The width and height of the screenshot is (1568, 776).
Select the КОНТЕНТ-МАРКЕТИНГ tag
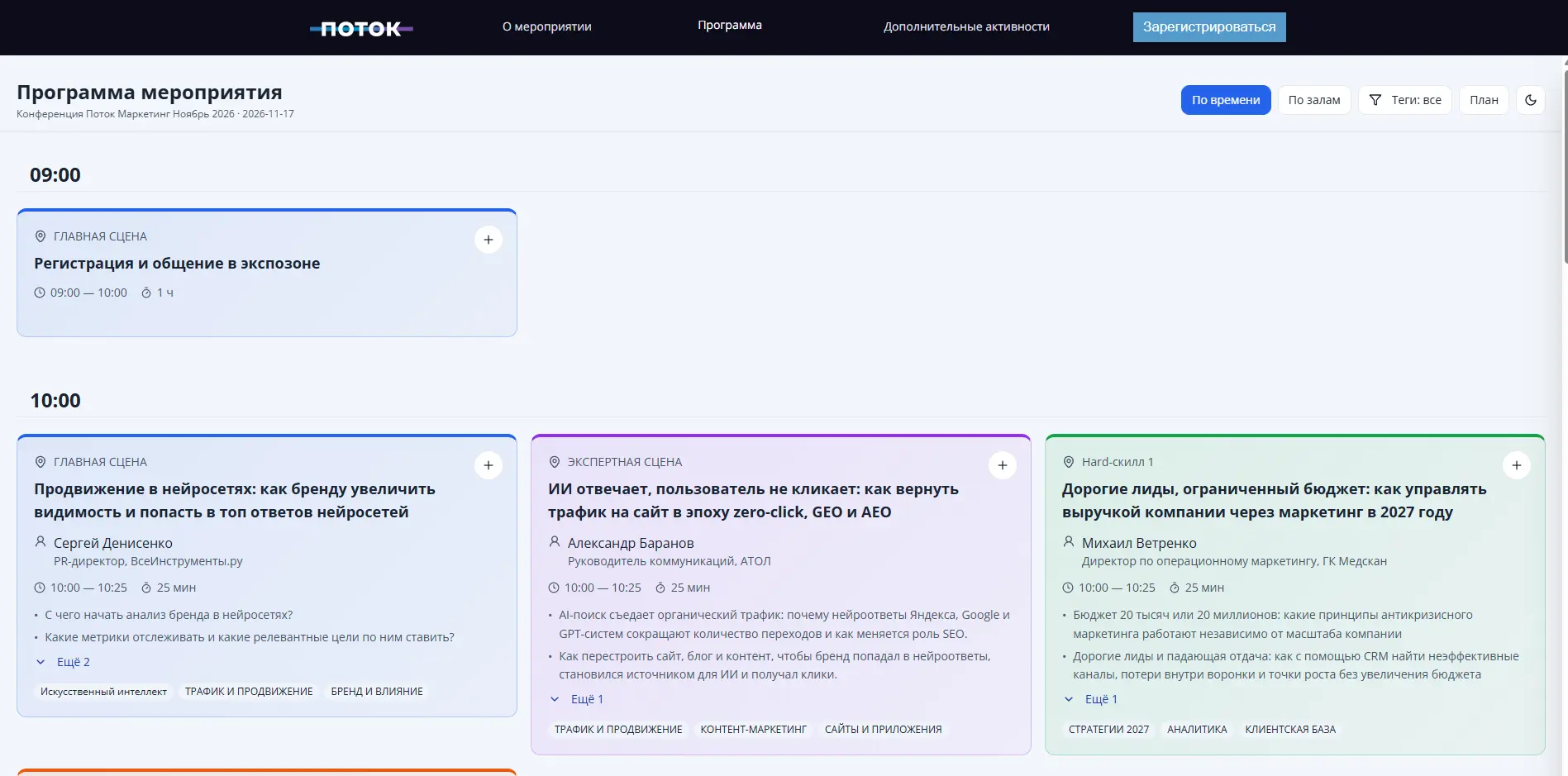click(x=754, y=729)
